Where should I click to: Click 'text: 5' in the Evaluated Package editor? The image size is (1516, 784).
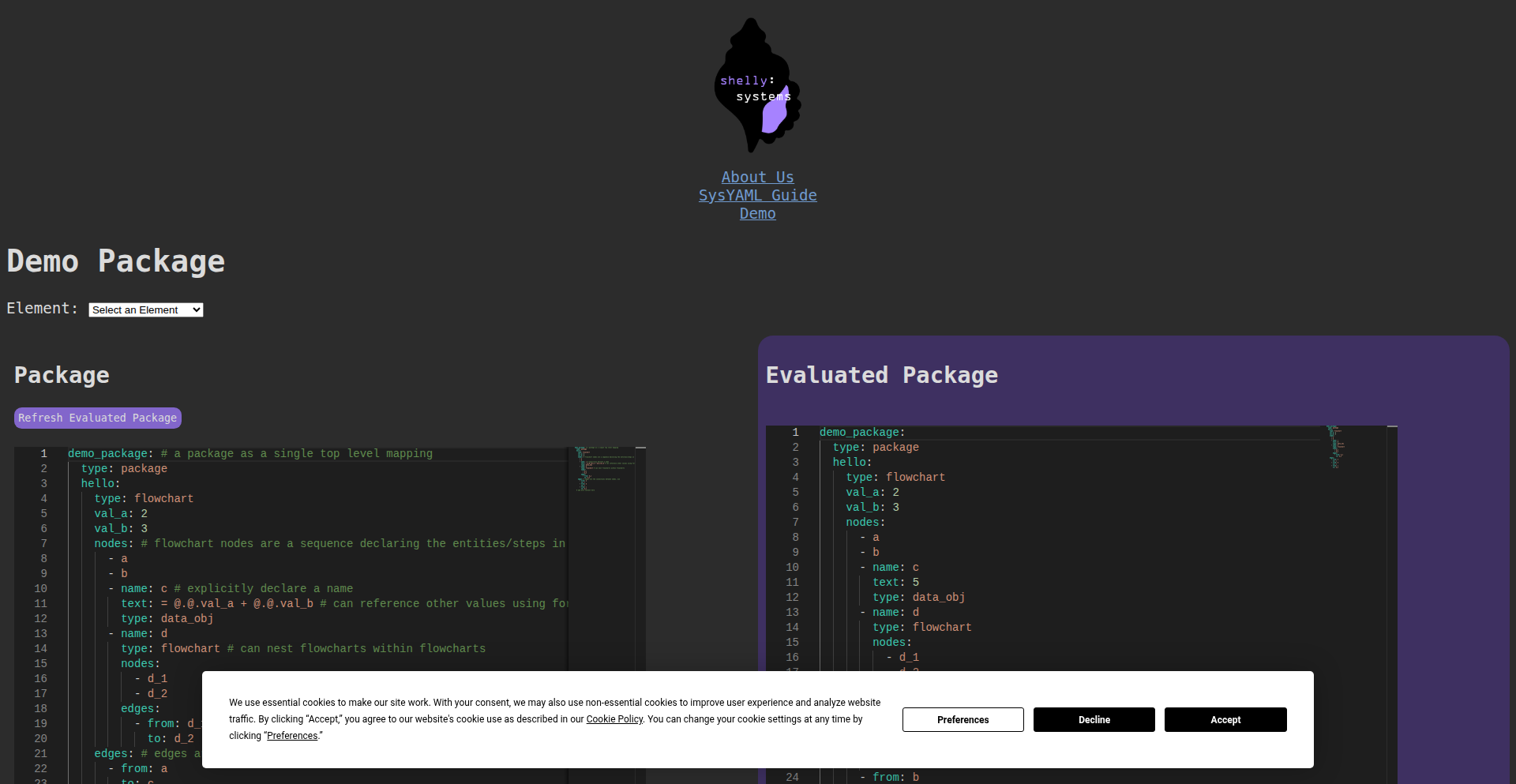895,583
